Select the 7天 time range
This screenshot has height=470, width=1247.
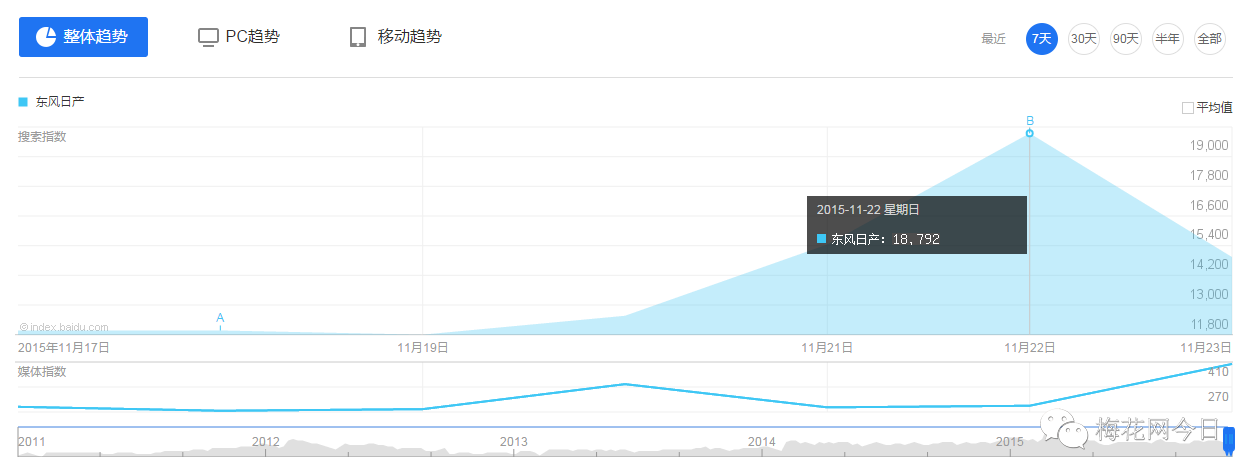[x=1041, y=39]
